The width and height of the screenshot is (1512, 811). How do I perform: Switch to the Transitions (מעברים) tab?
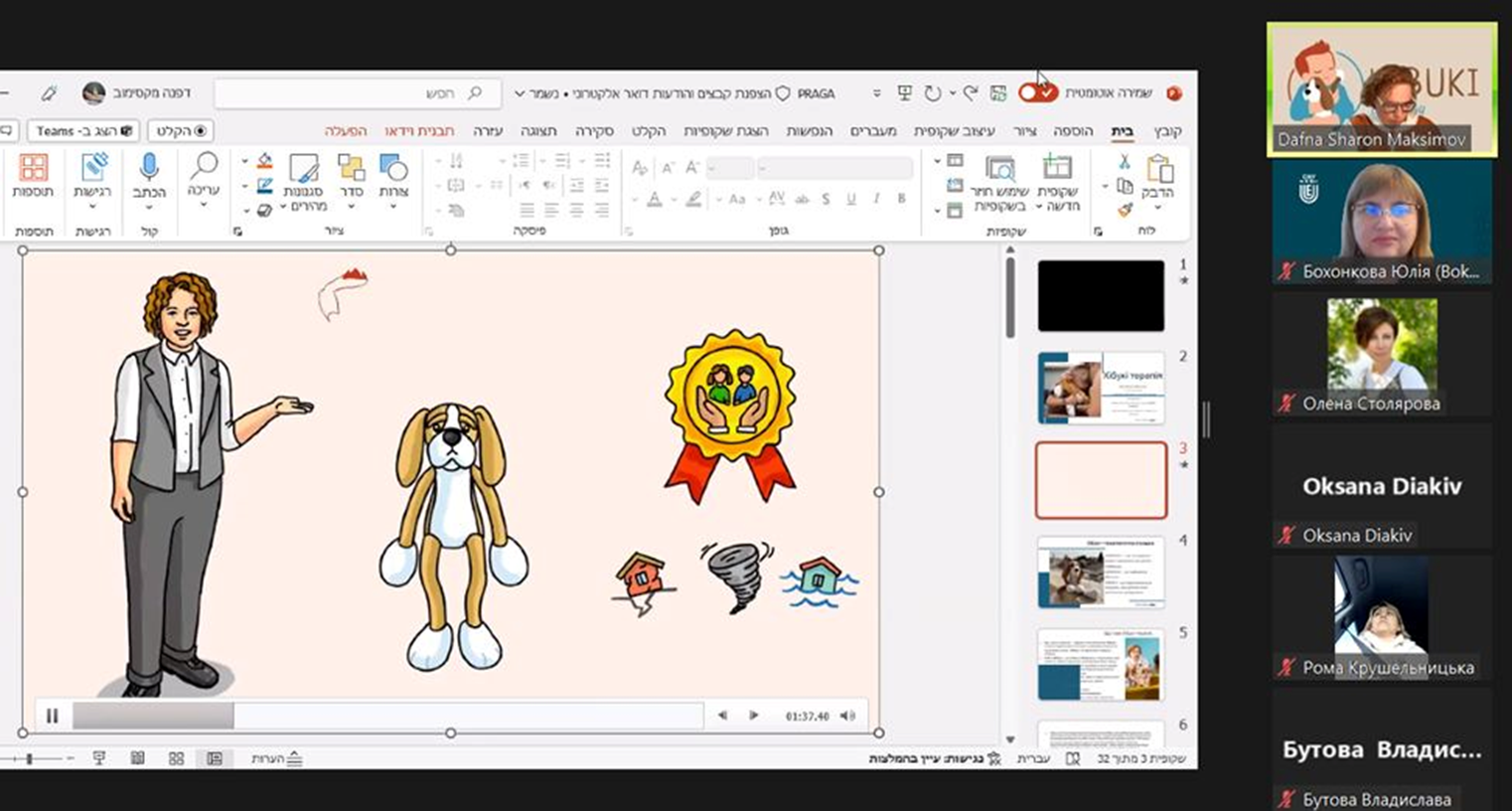click(872, 131)
